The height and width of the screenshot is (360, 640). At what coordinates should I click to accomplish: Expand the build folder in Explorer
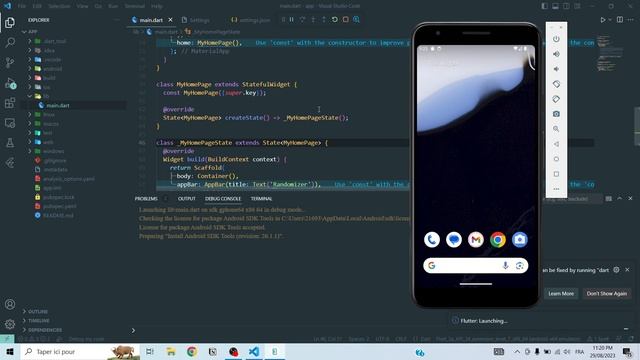tap(30, 78)
